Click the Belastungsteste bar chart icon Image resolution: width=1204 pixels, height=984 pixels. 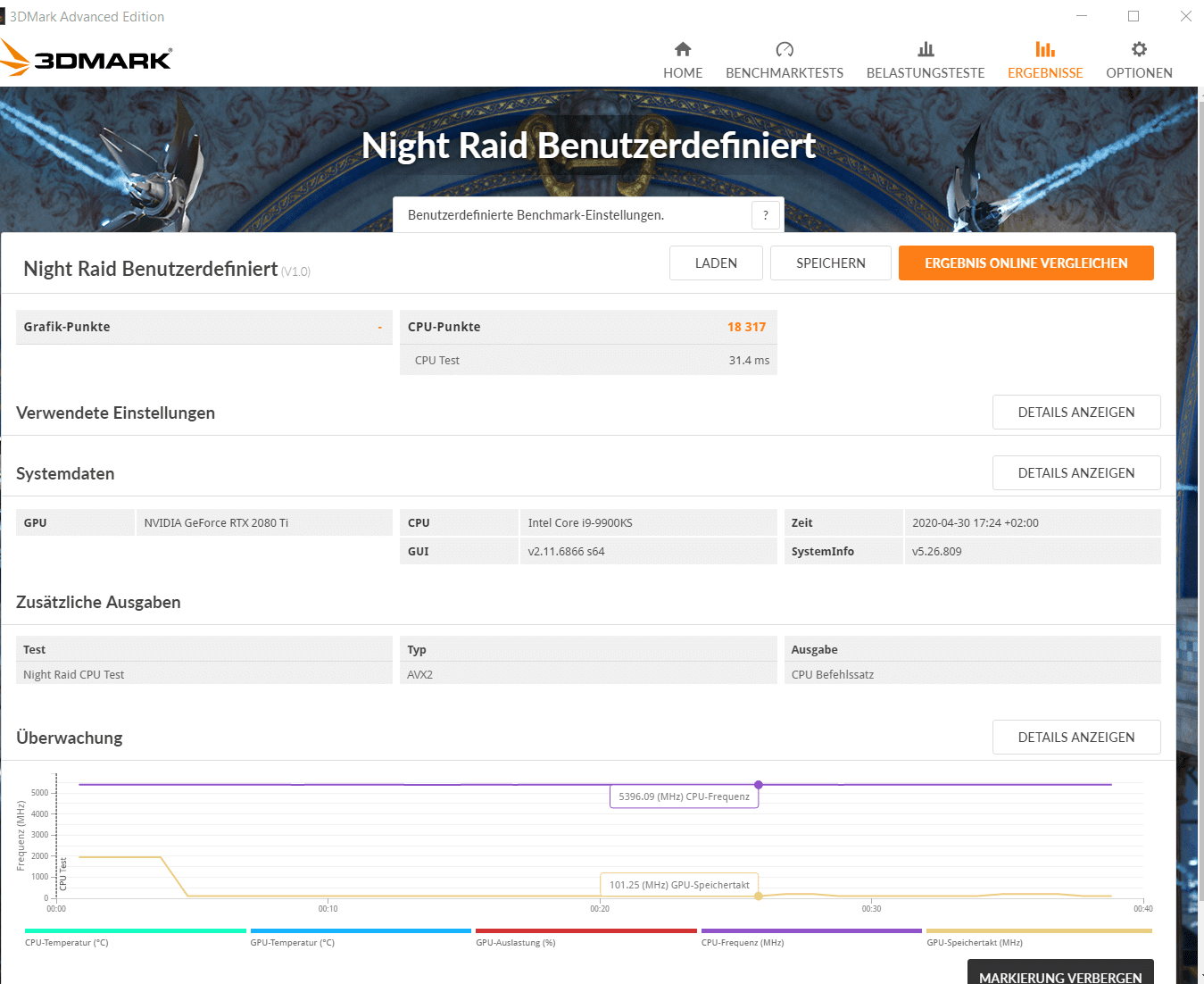click(x=926, y=49)
